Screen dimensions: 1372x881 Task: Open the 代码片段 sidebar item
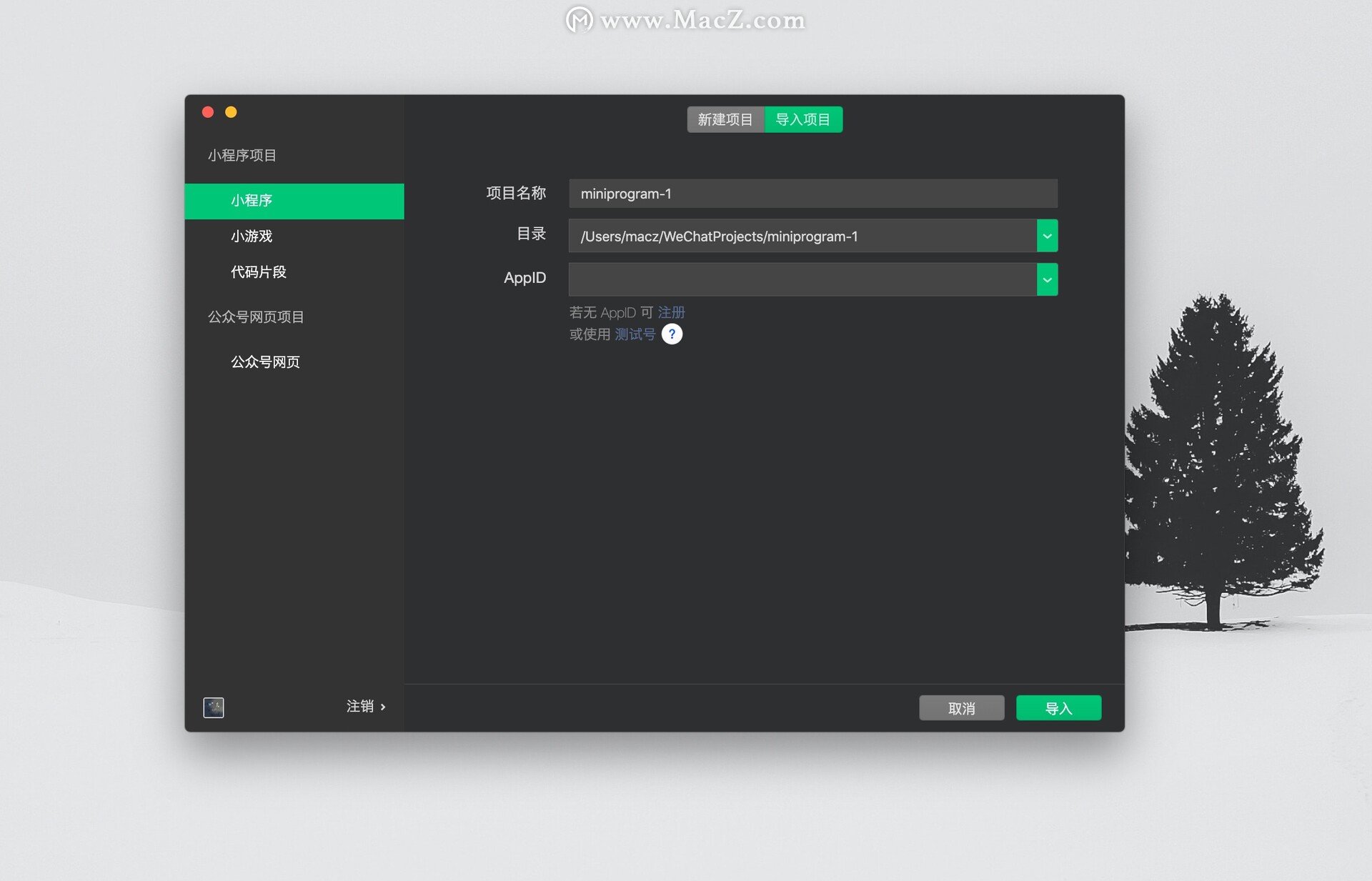point(258,272)
